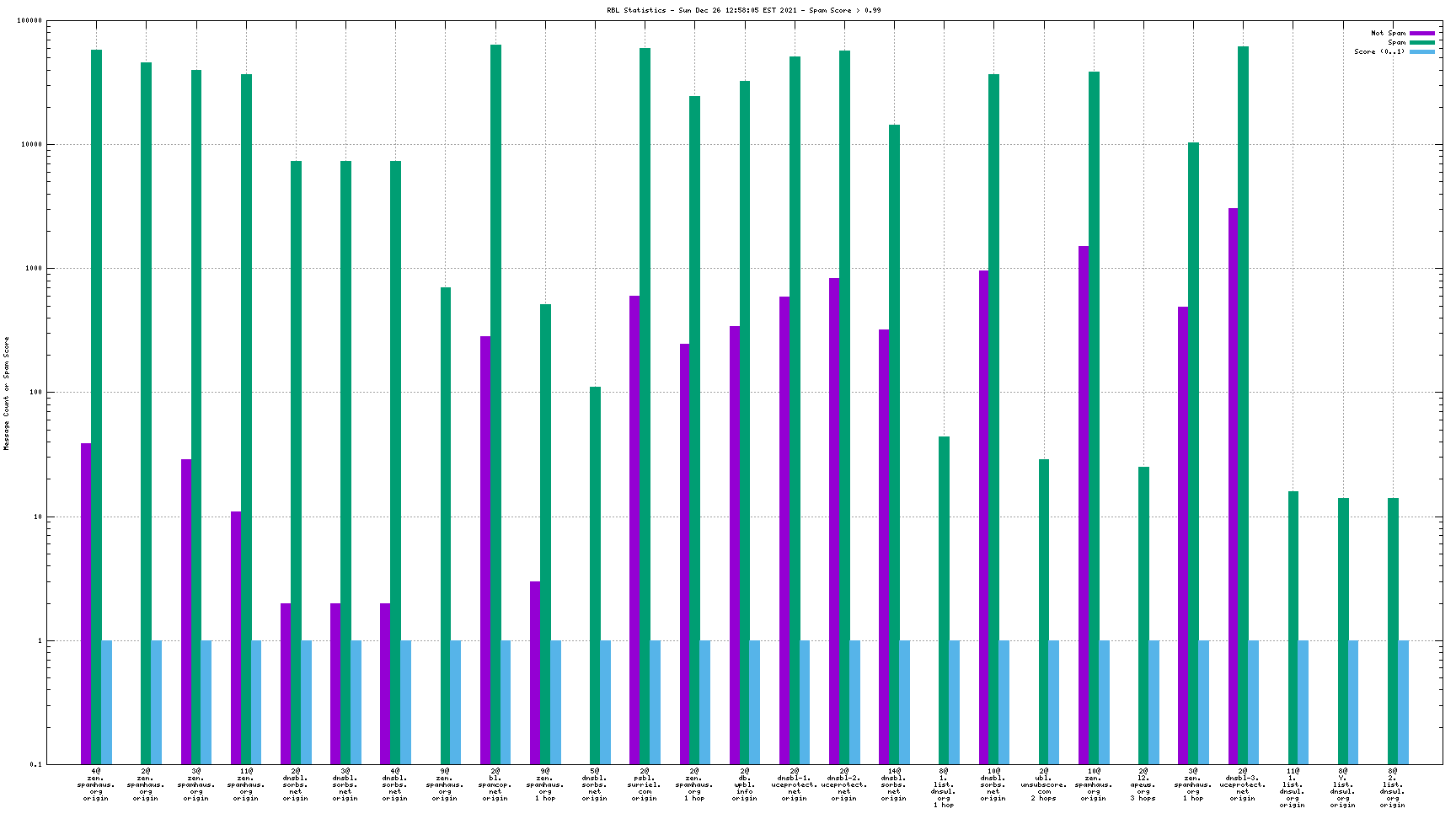Click the green Spam bar for bl.spamcop.net

tap(495, 404)
